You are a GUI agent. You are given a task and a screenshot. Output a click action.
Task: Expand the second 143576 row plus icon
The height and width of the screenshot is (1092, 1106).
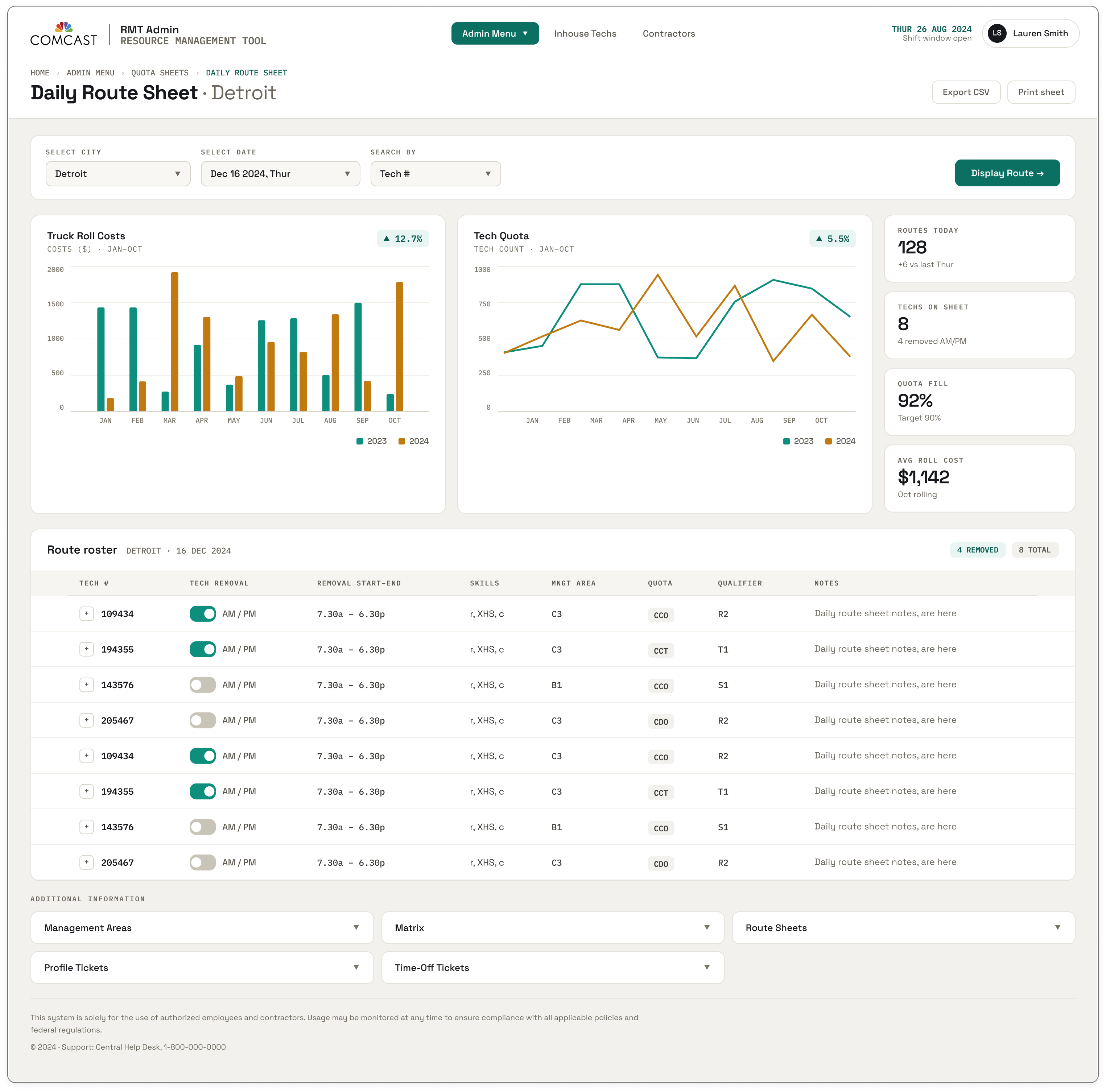[x=86, y=827]
